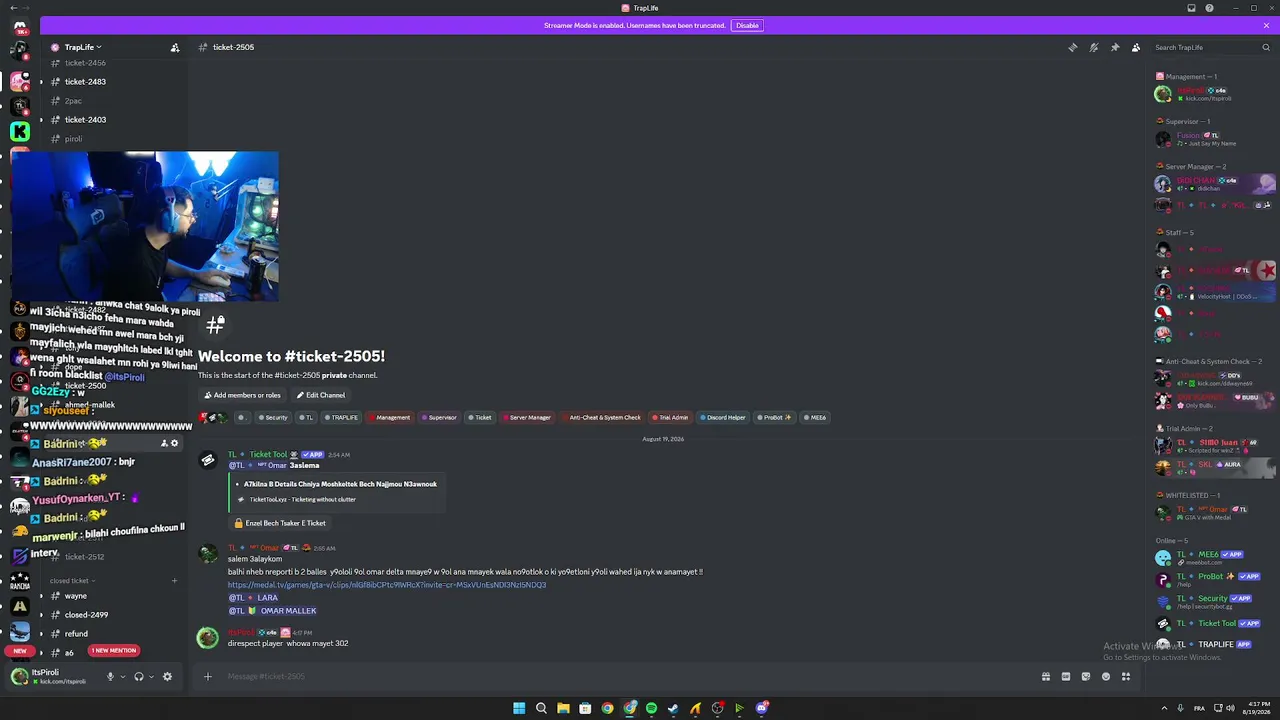Click the Edit Channel button
1280x720 pixels.
[x=320, y=395]
